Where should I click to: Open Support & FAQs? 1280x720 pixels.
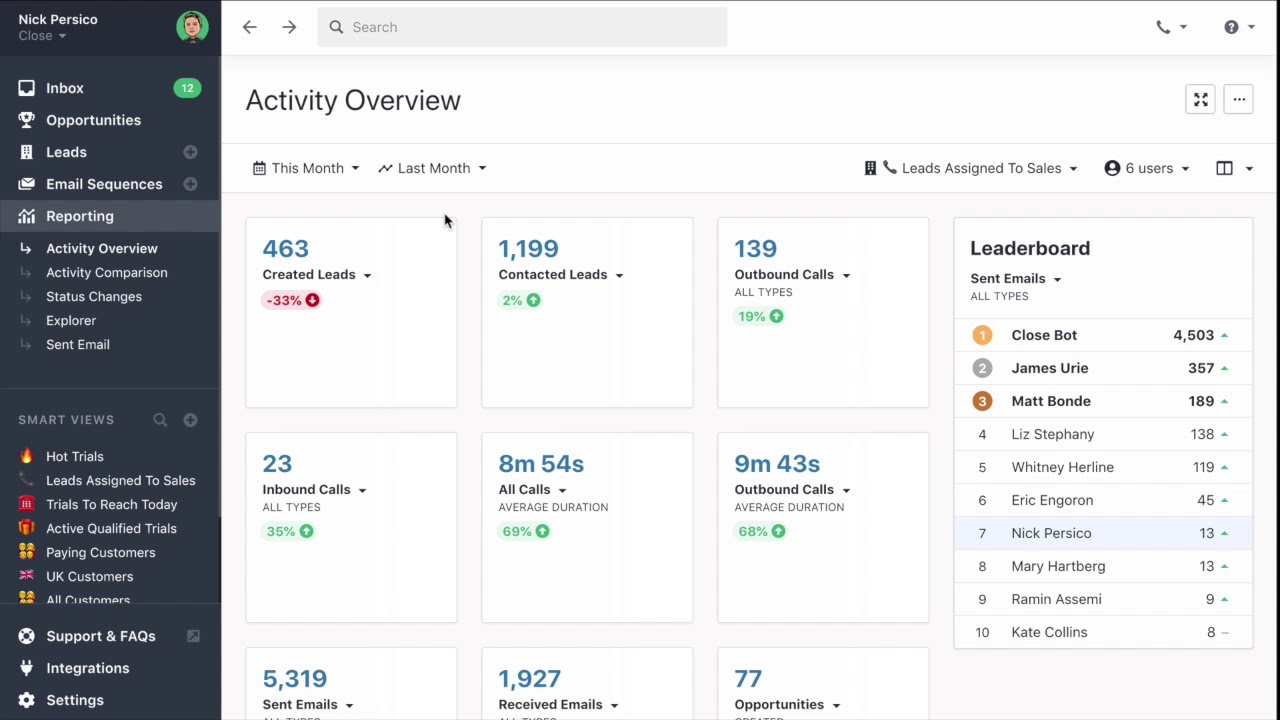[100, 636]
